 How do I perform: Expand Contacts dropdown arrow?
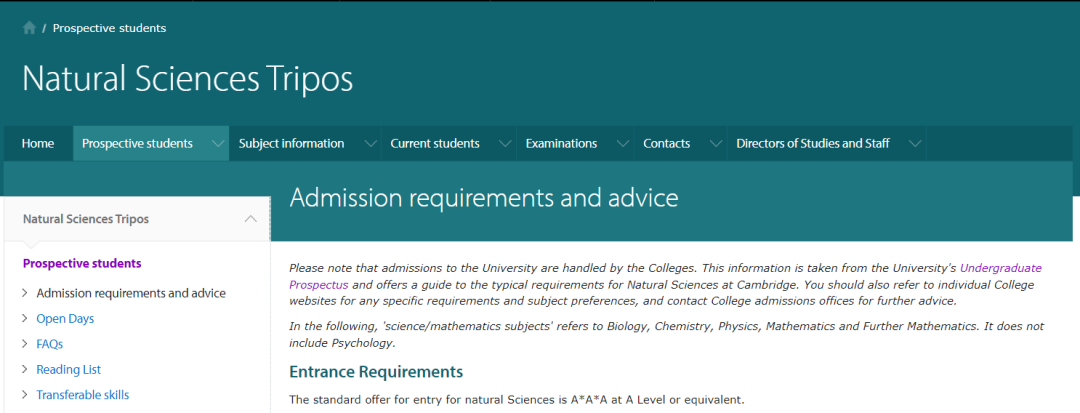click(715, 144)
